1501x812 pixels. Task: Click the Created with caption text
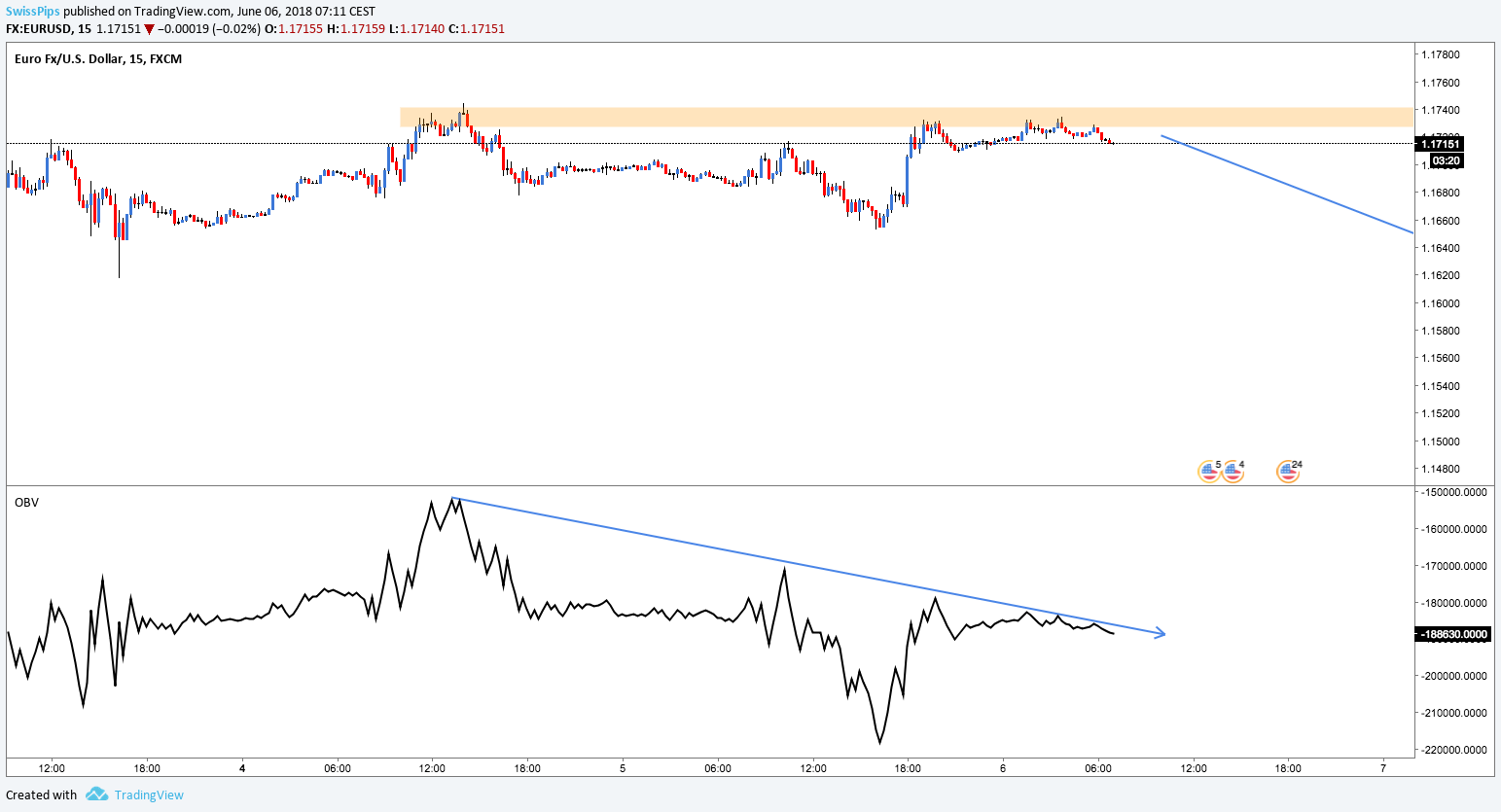tap(42, 794)
